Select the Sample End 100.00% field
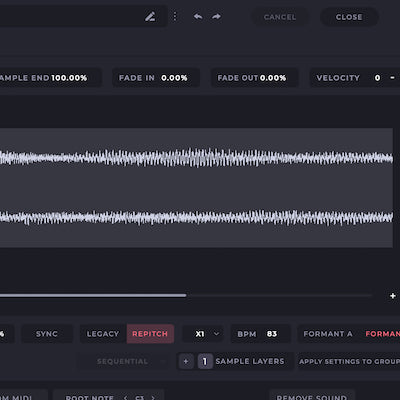 (50, 78)
